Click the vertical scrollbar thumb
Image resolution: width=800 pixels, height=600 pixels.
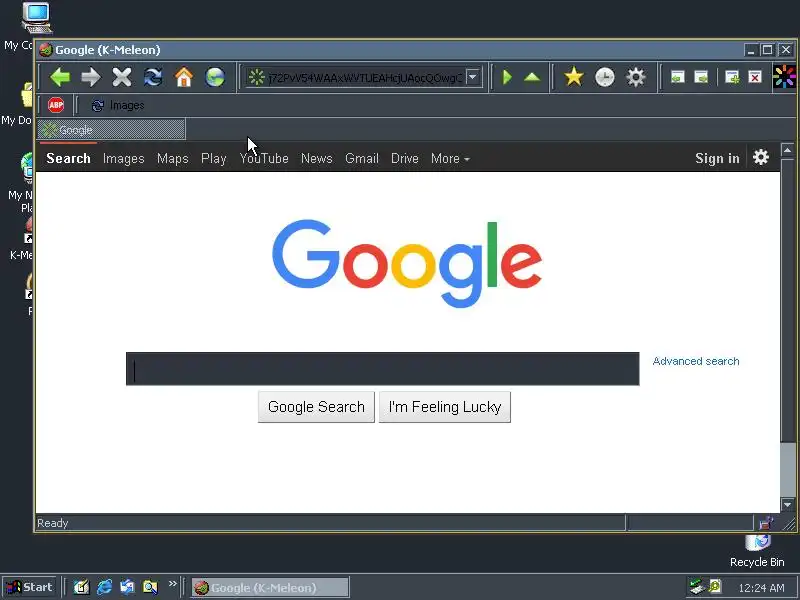(788, 301)
